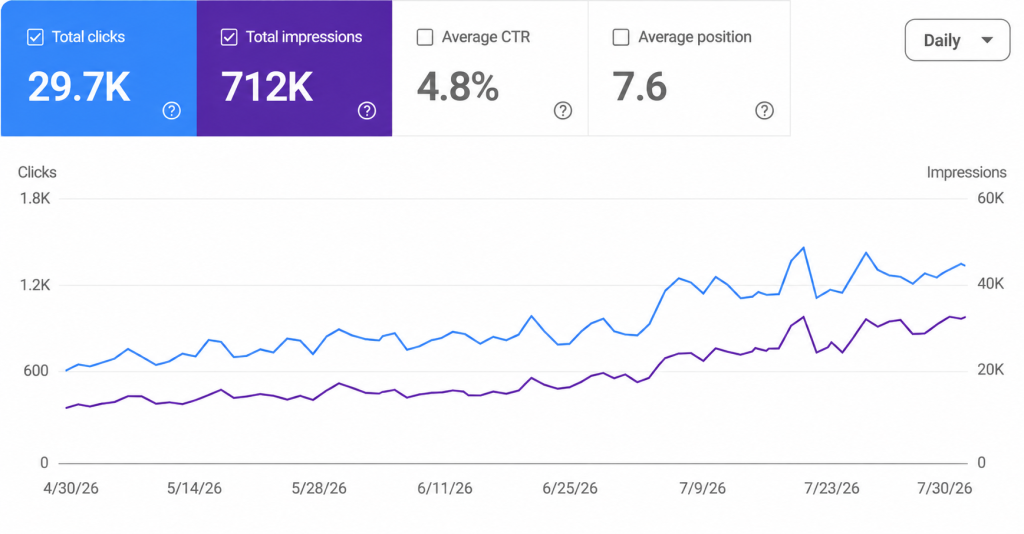The width and height of the screenshot is (1024, 534).
Task: Click the 600 clicks axis label
Action: [x=36, y=371]
